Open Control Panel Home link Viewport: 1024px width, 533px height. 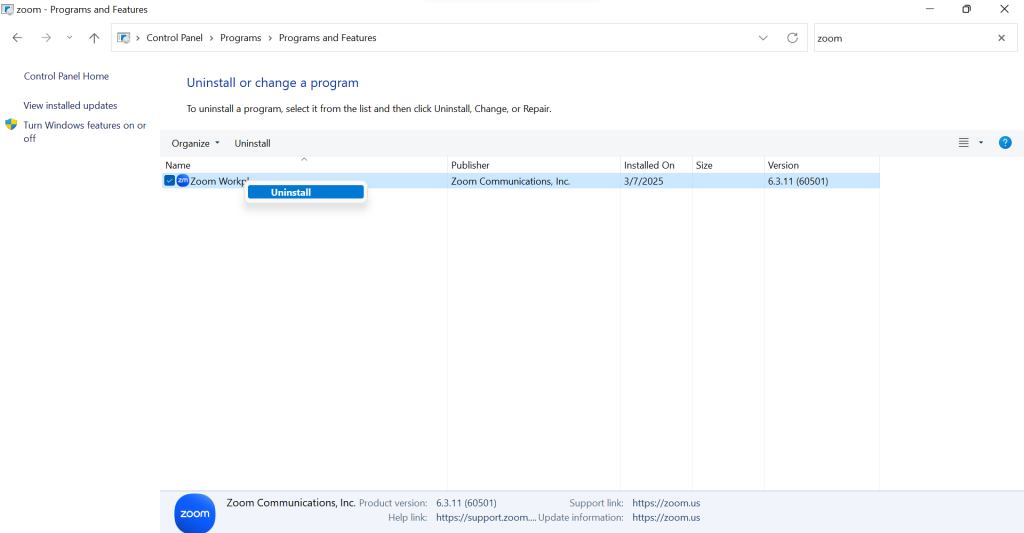click(x=67, y=76)
